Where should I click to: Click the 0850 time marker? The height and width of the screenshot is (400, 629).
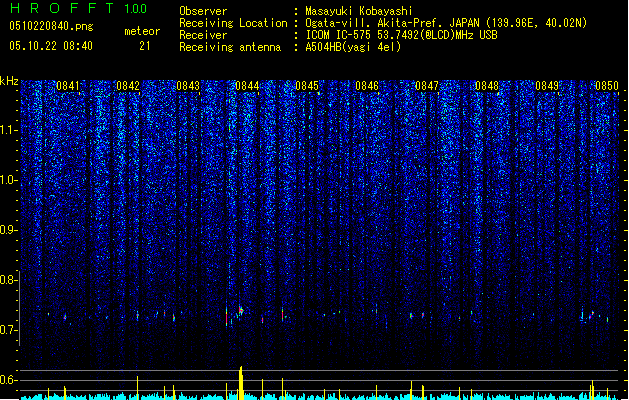click(x=607, y=86)
